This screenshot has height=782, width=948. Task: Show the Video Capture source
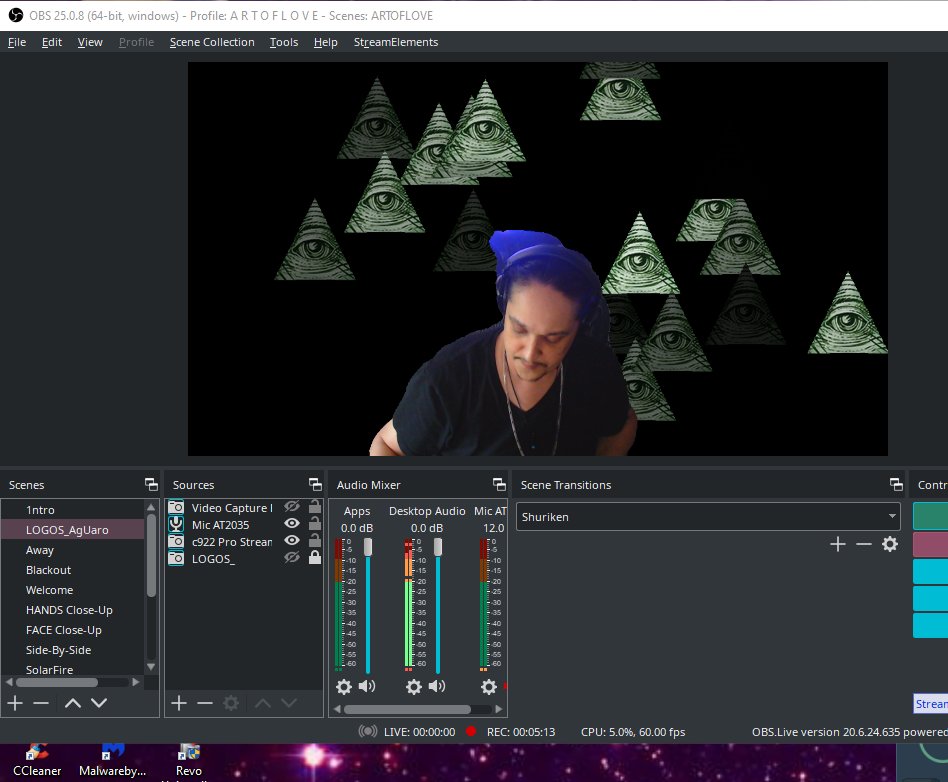click(292, 506)
